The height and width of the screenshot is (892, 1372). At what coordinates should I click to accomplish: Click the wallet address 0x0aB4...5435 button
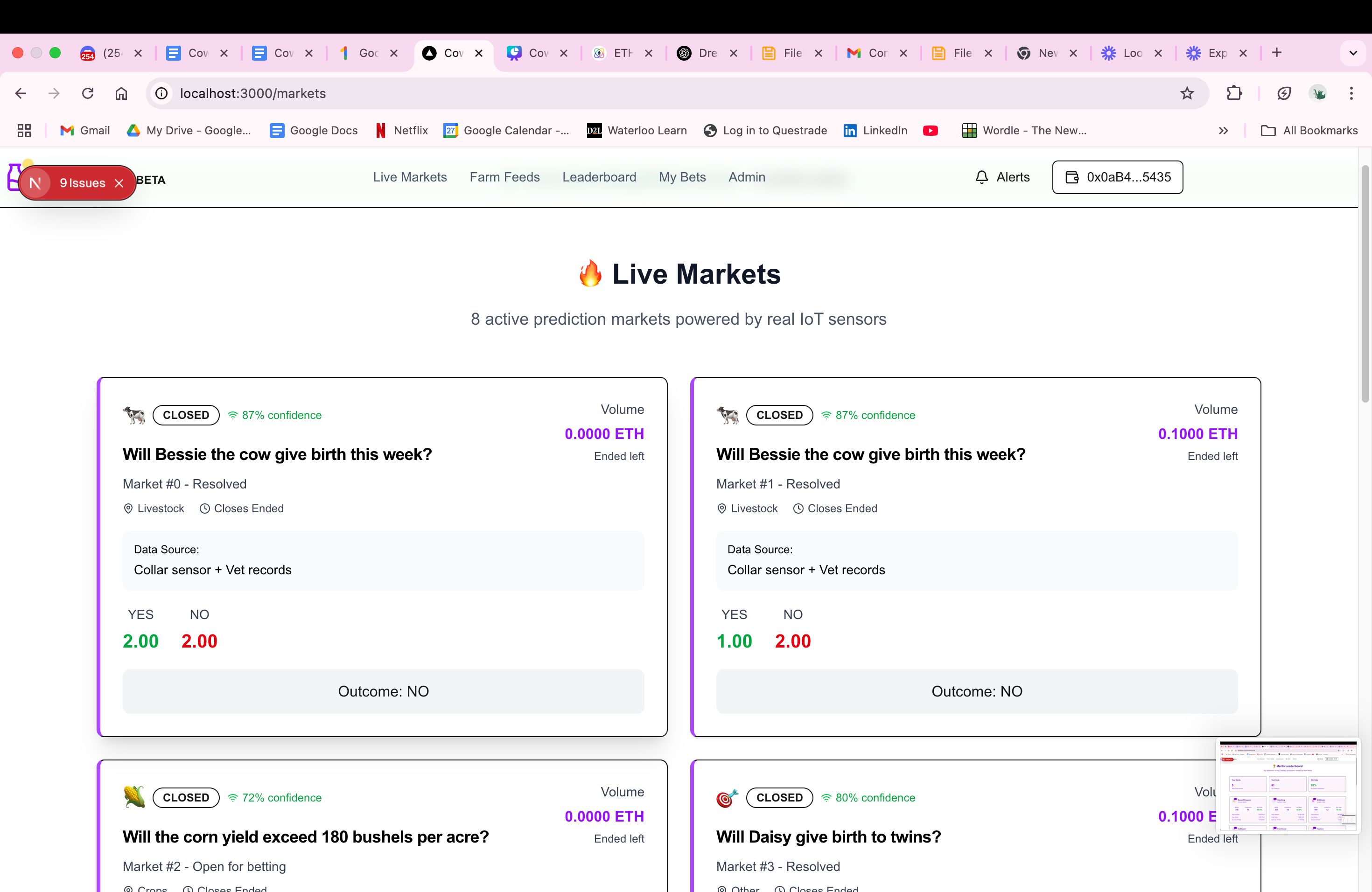(1117, 177)
